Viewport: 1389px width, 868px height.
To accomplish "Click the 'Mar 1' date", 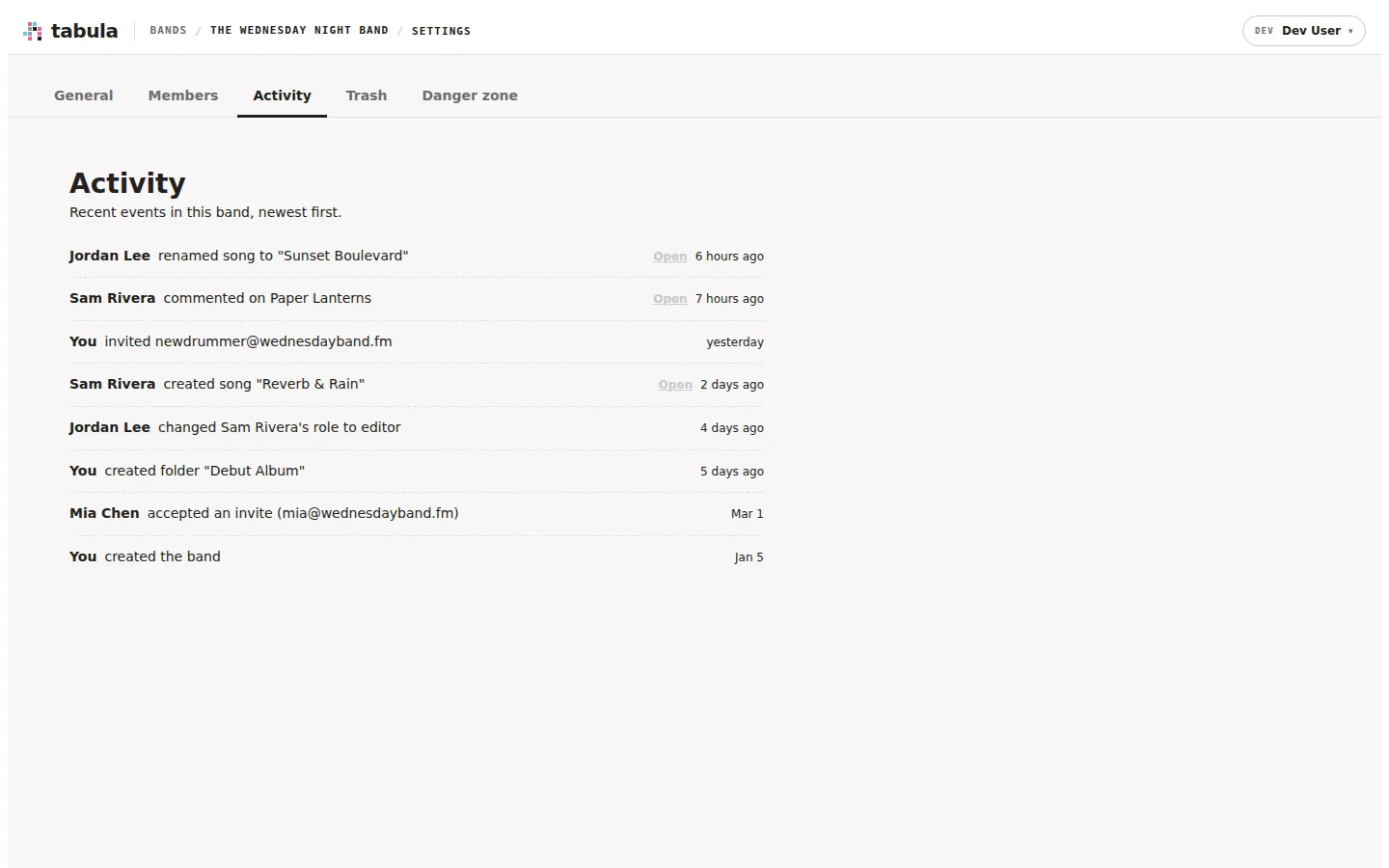I will (748, 514).
